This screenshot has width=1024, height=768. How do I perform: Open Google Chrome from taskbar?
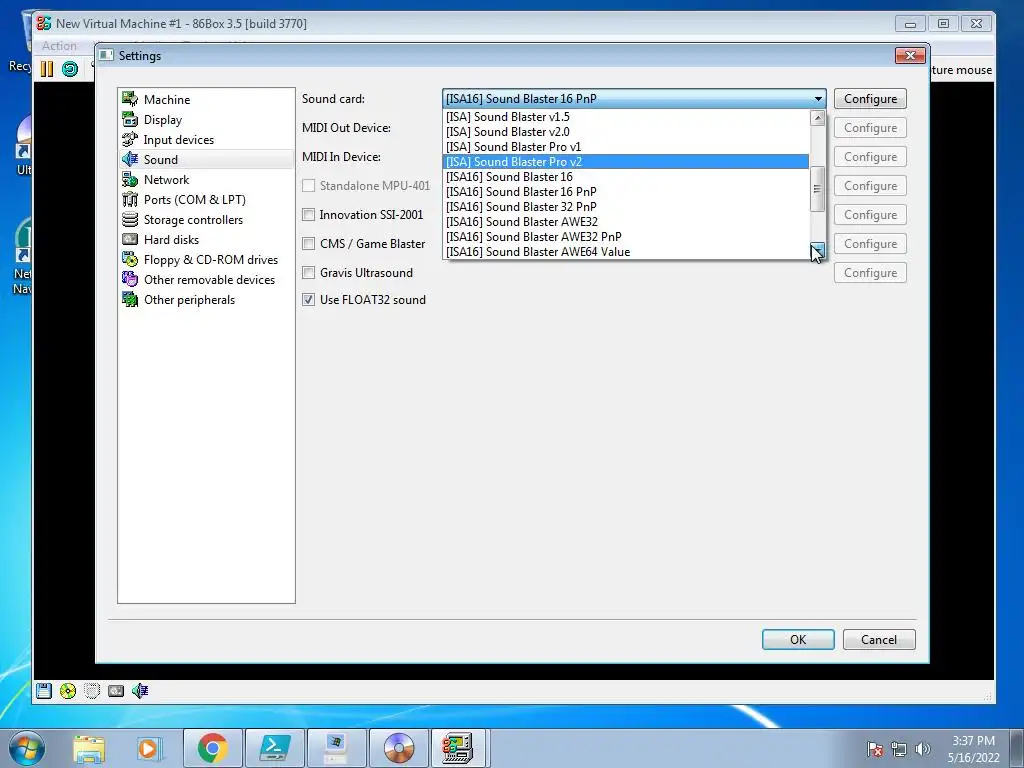[212, 748]
